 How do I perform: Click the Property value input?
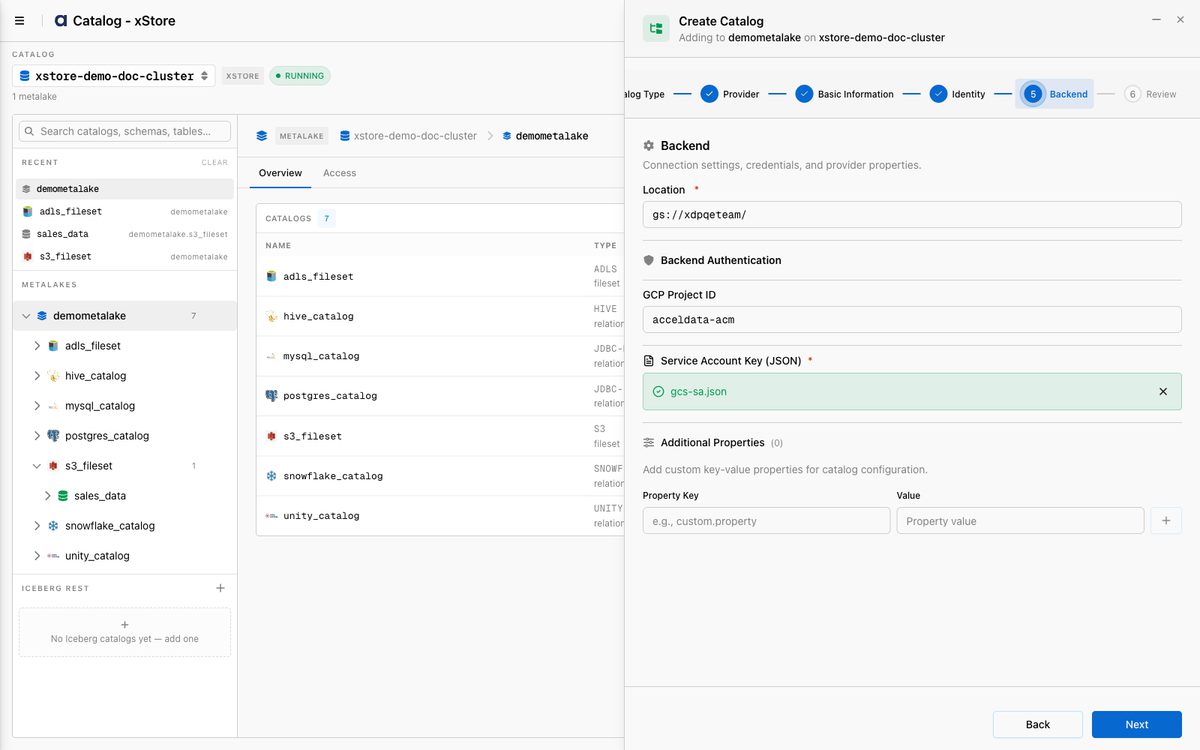click(x=1020, y=521)
